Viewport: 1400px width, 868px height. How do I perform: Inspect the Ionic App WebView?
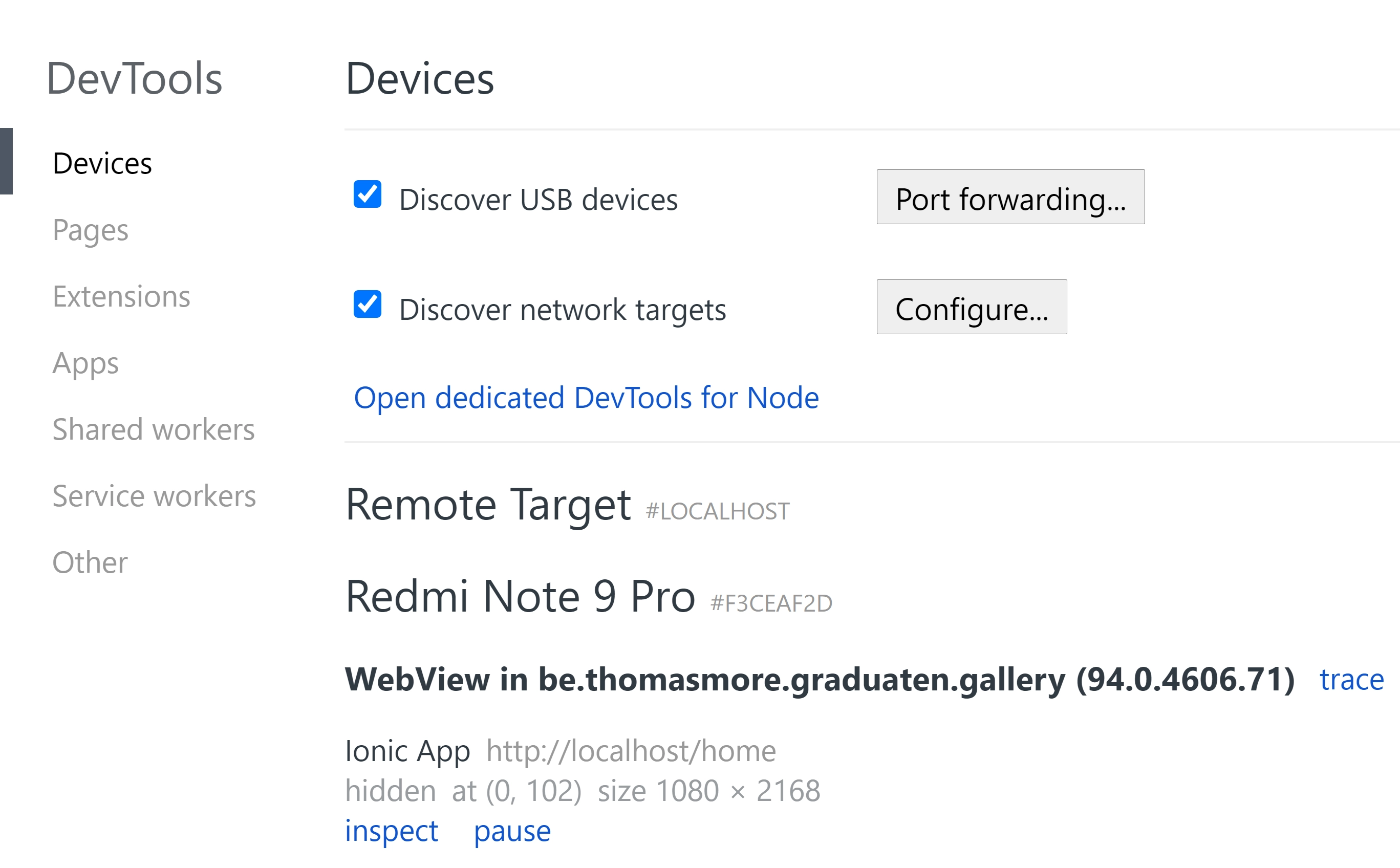(392, 831)
